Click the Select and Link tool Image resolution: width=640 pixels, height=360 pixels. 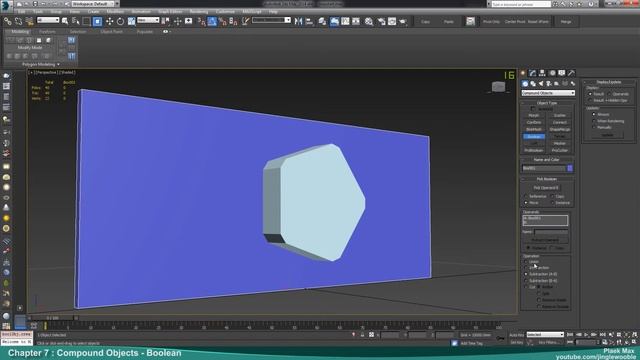8,21
